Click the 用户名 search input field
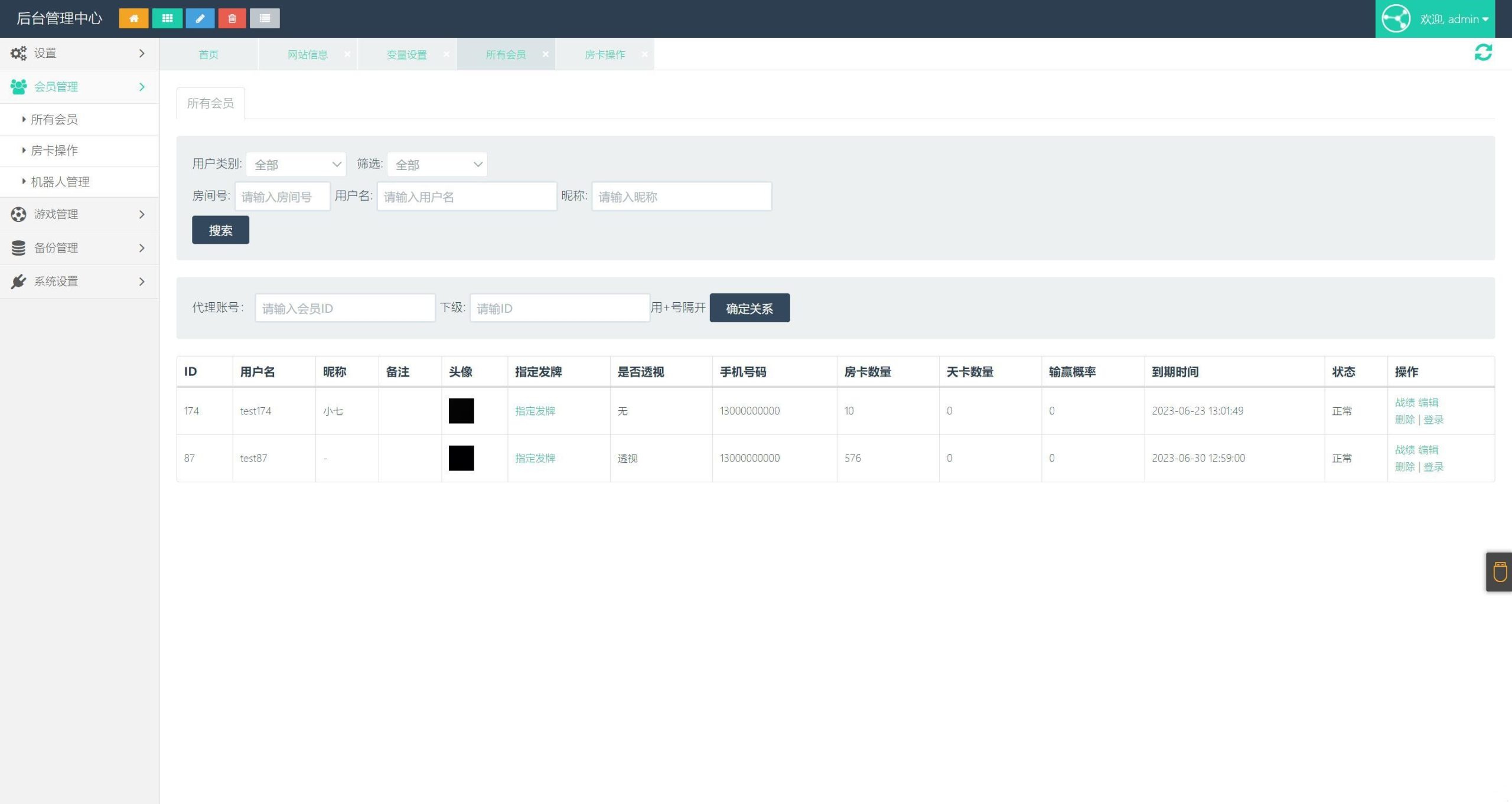Screen dimensions: 1512x804 click(x=467, y=197)
